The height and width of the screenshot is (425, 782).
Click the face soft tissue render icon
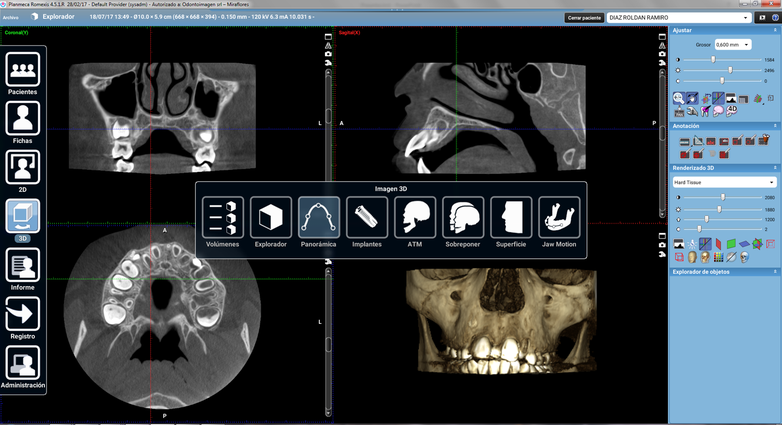click(692, 257)
